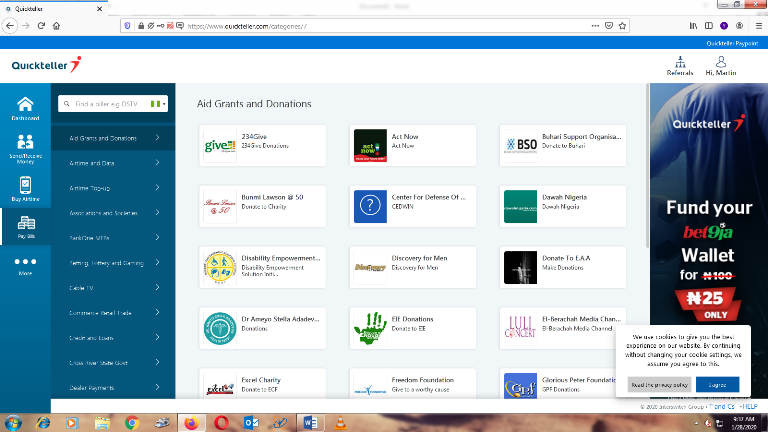Open the Nigeria flag country dropdown

click(x=157, y=103)
